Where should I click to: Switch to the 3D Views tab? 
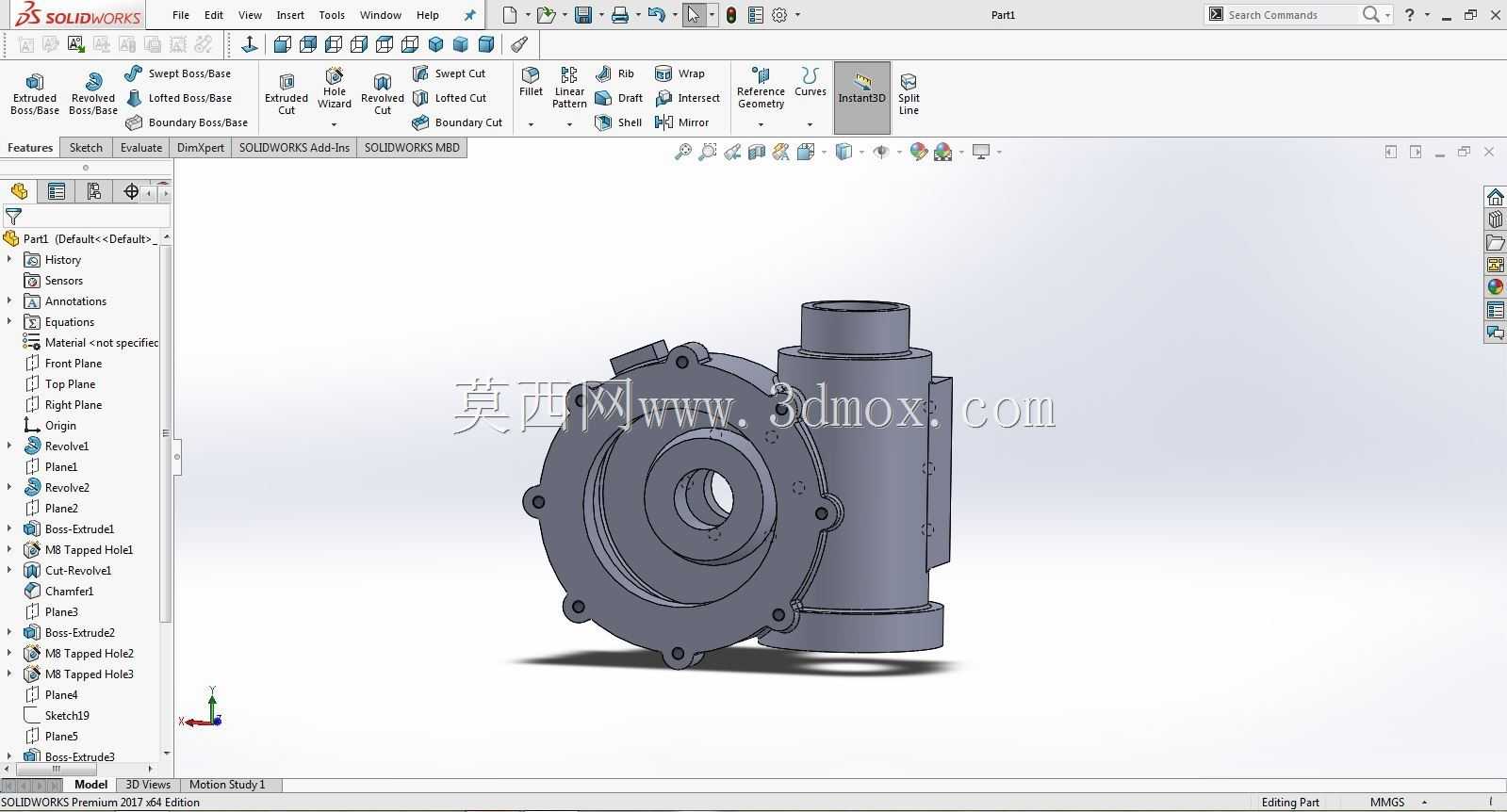coord(148,785)
